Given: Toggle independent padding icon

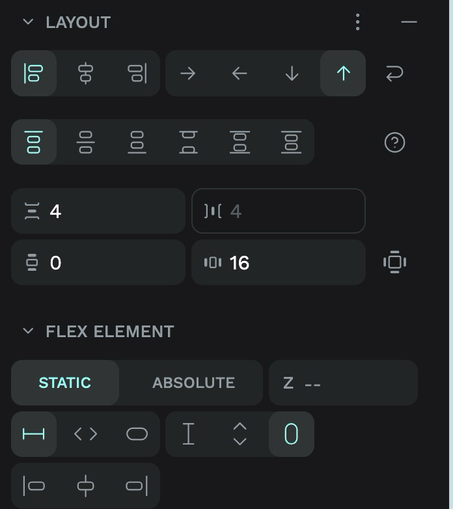Looking at the screenshot, I should point(395,262).
